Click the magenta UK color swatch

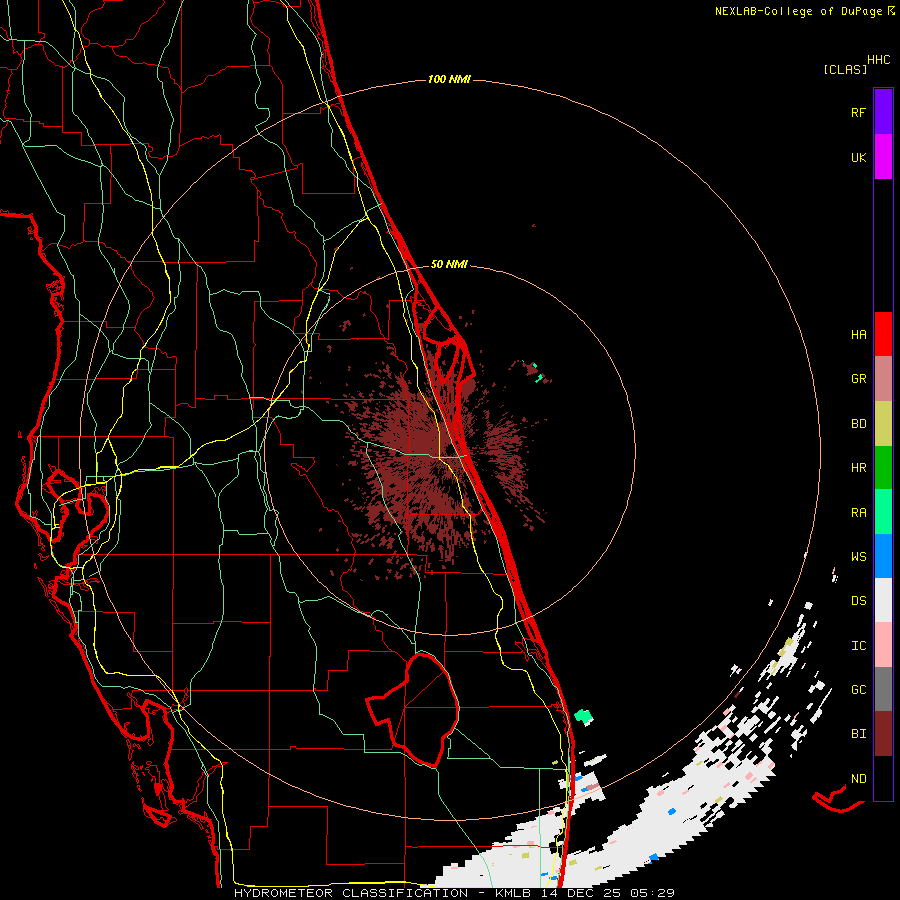click(883, 157)
